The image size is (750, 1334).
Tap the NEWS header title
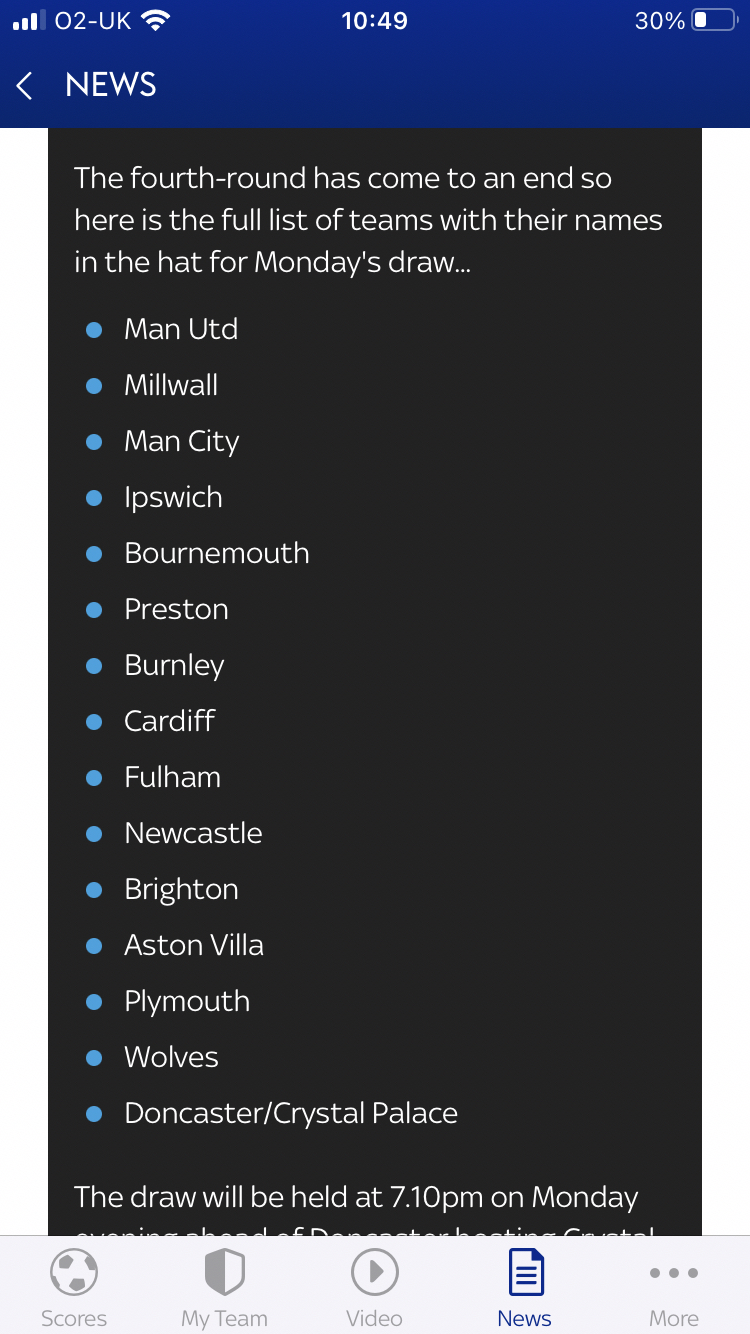[x=111, y=86]
